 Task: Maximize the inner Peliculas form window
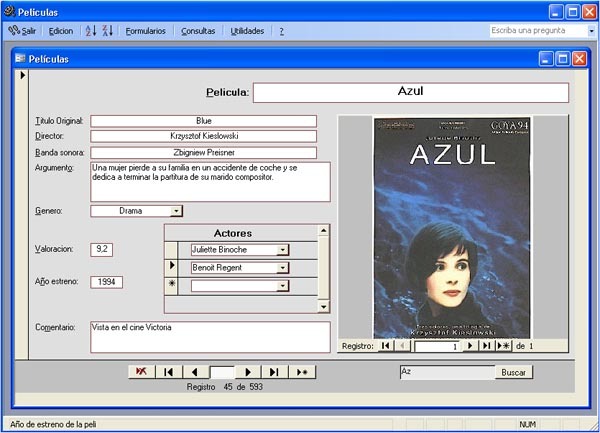click(x=563, y=59)
